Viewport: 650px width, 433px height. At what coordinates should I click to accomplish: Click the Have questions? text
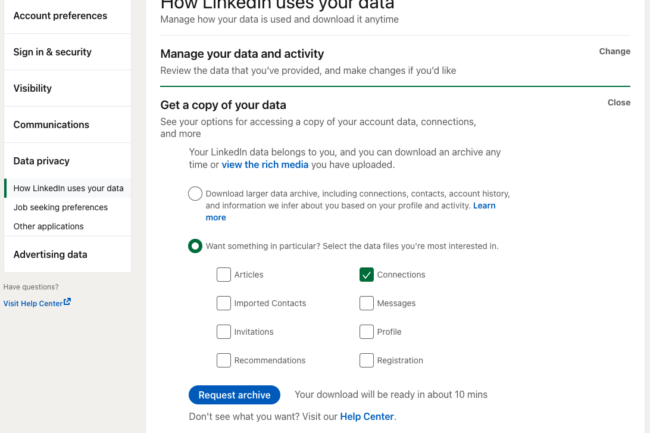click(x=31, y=287)
